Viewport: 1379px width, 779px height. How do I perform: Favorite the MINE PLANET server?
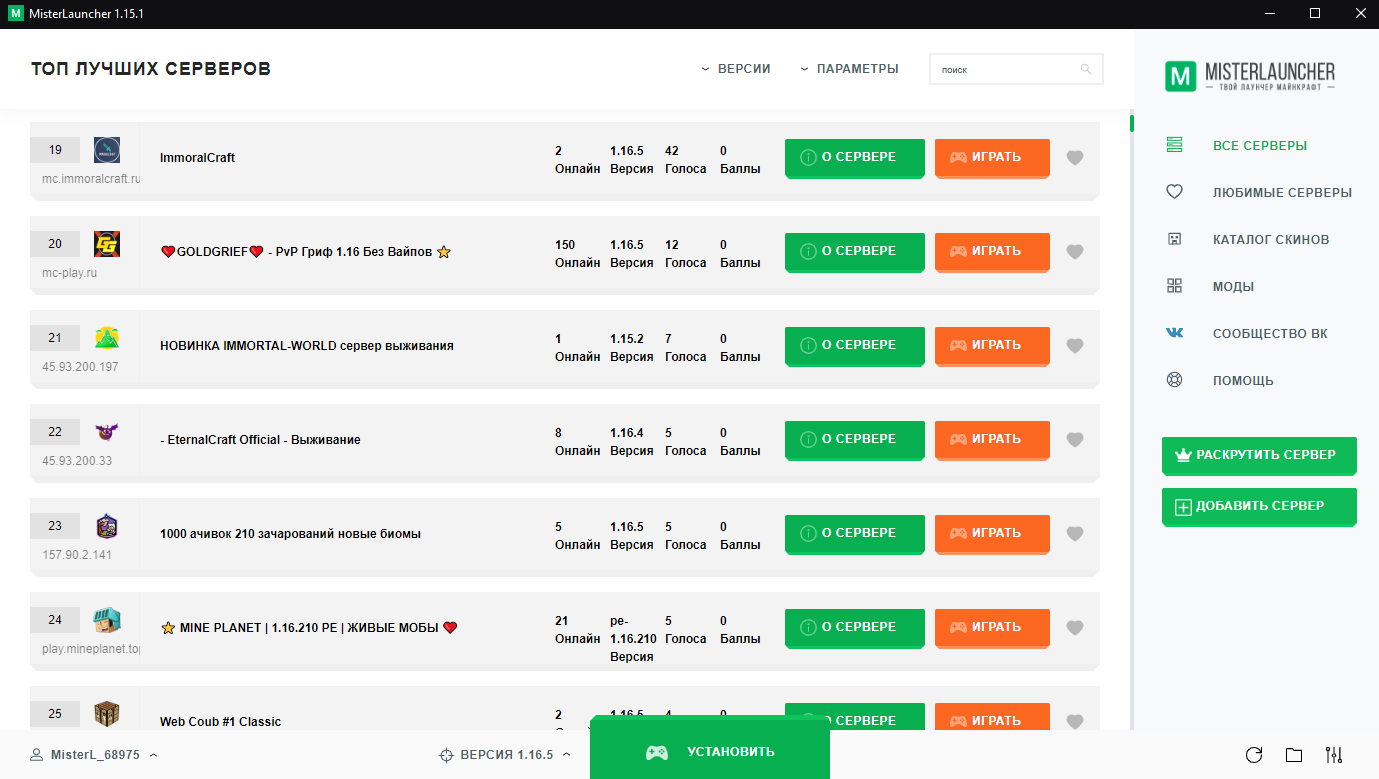[x=1075, y=628]
